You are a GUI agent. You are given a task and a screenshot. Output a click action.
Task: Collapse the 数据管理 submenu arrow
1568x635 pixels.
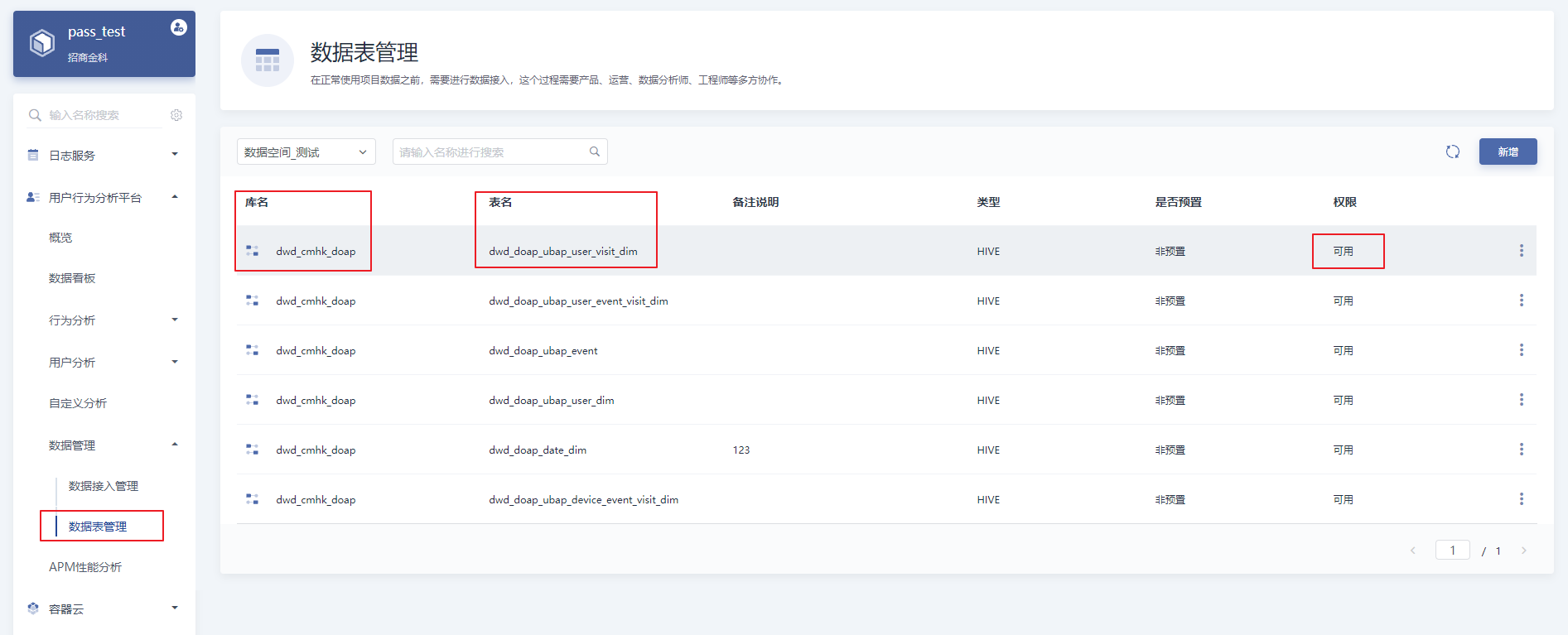click(175, 445)
